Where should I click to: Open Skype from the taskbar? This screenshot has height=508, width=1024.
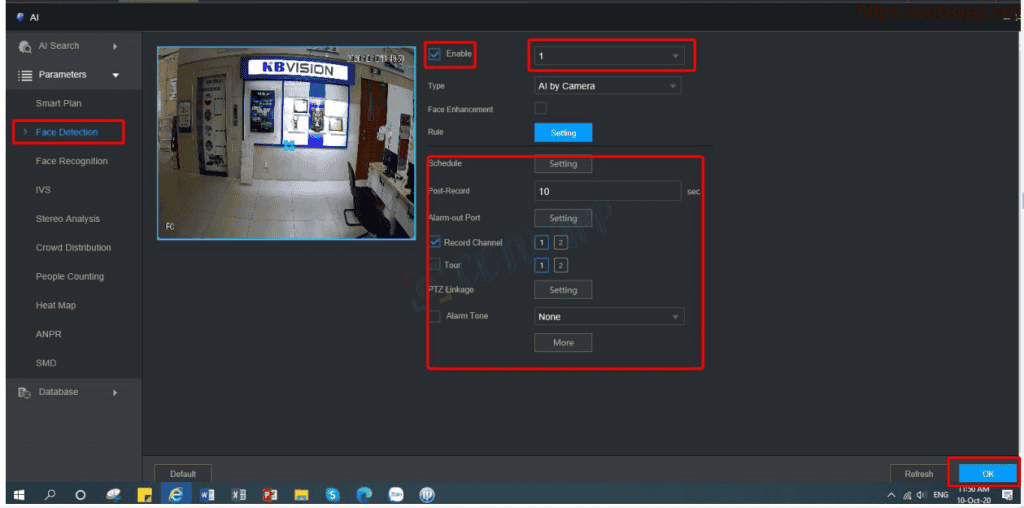[332, 494]
